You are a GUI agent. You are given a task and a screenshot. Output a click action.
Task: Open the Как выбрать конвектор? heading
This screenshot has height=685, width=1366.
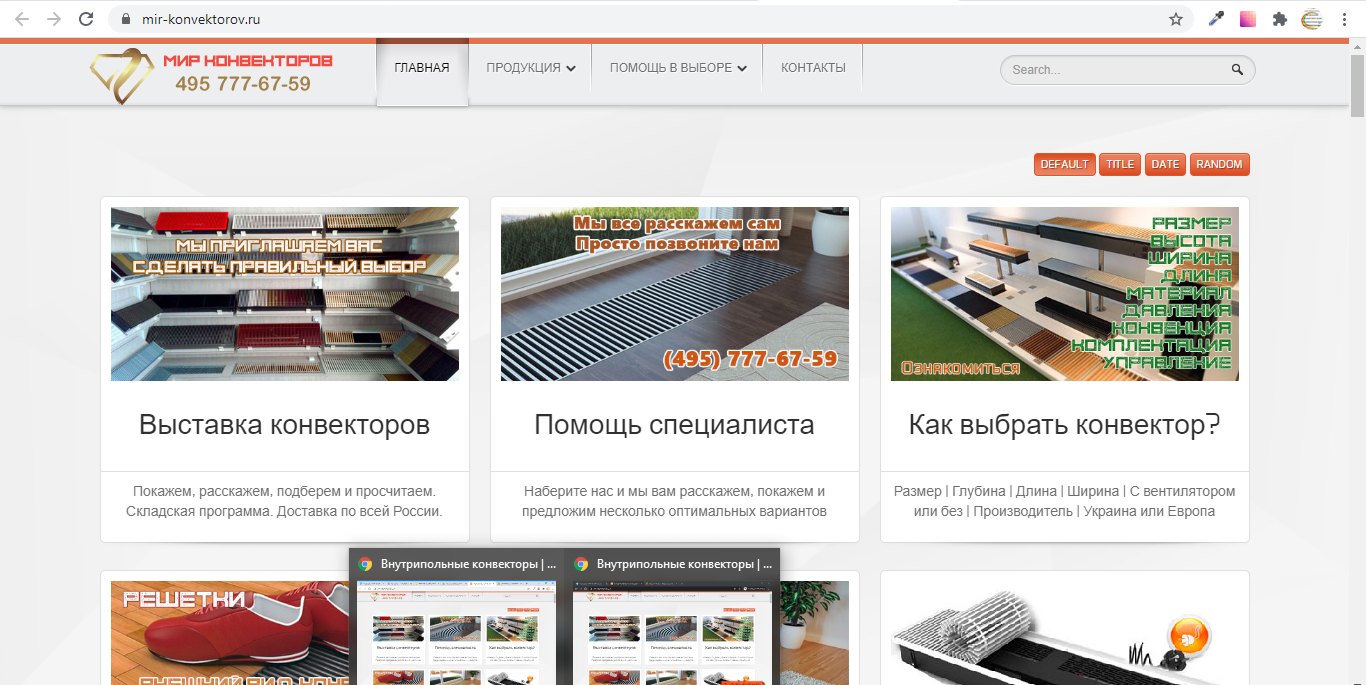click(1065, 425)
